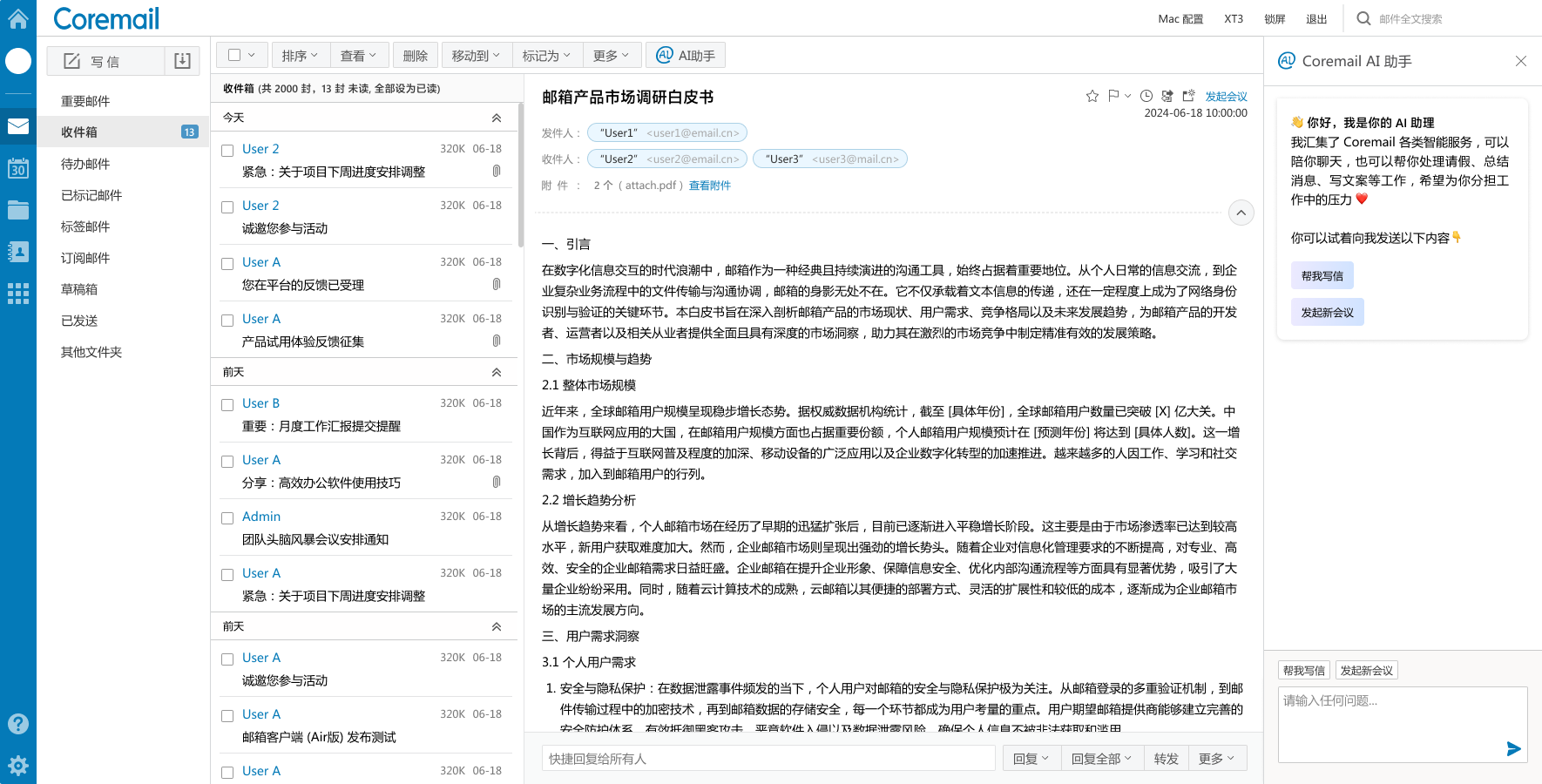The width and height of the screenshot is (1542, 784).
Task: Open the apps grid icon in sidebar
Action: coord(18,294)
